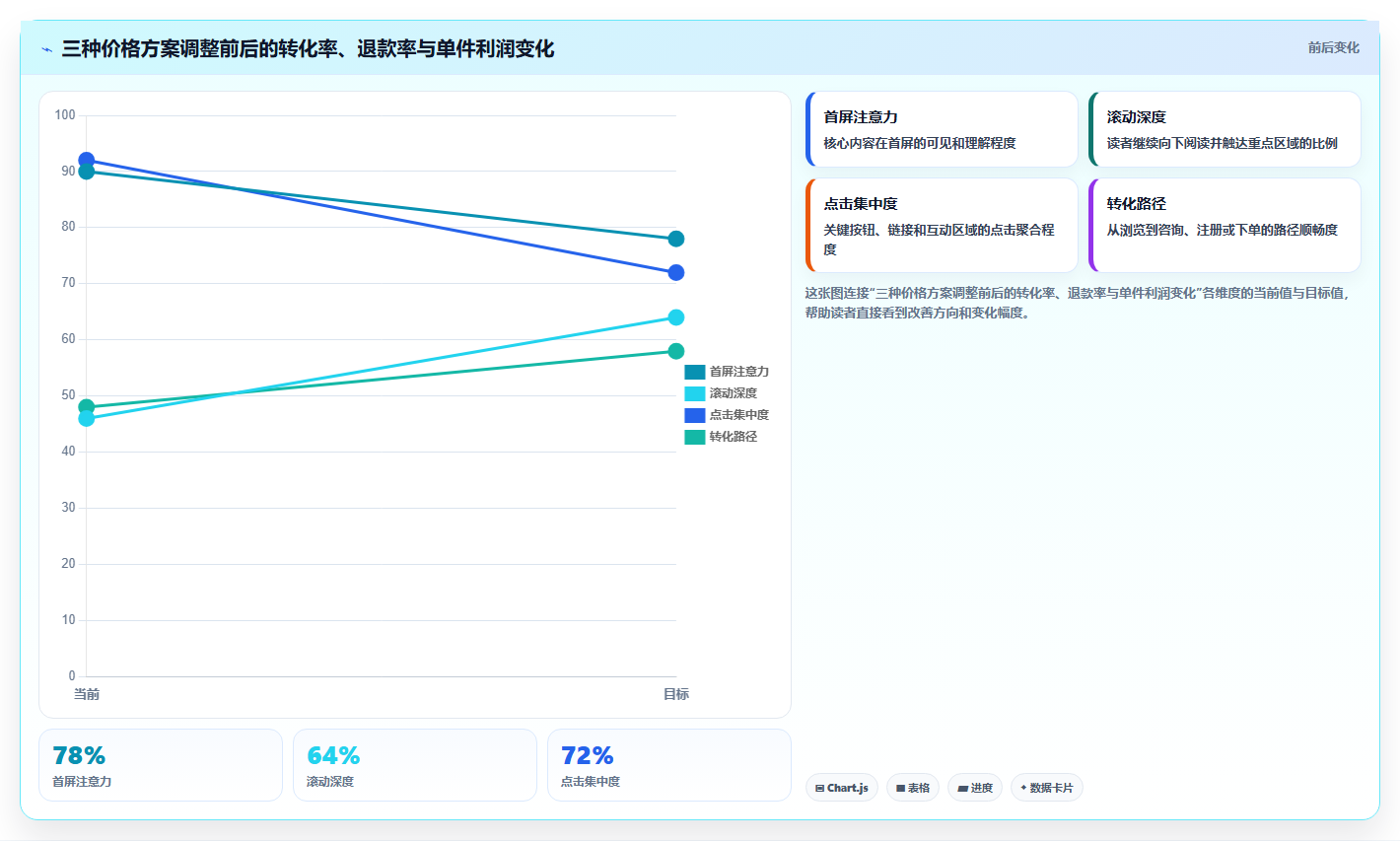
Task: Click the 转化路径 data point at 目标 (58)
Action: click(676, 351)
